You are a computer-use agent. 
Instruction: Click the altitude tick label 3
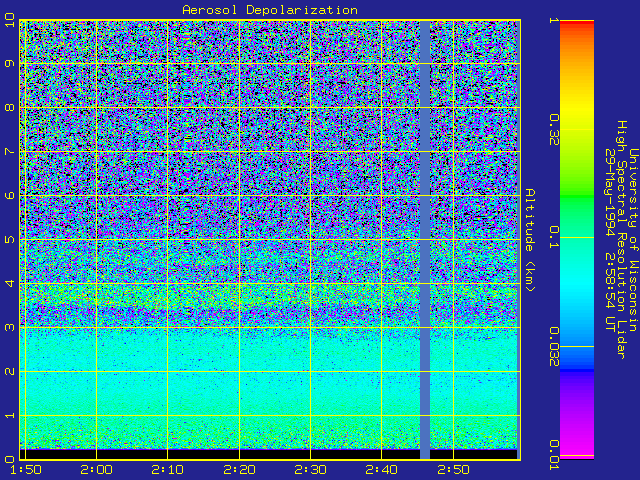tap(9, 327)
